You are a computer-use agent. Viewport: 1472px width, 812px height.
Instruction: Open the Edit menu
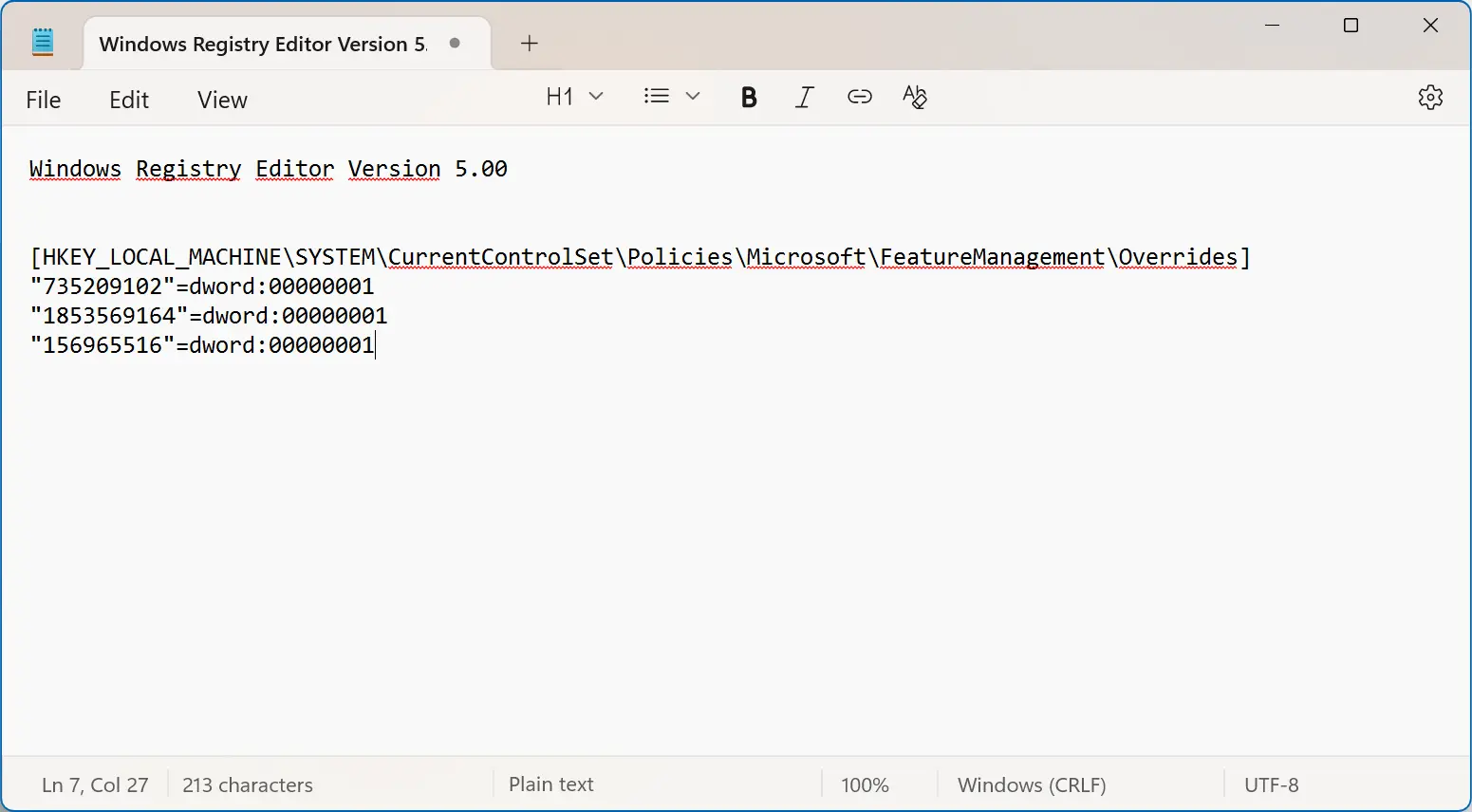[x=129, y=100]
